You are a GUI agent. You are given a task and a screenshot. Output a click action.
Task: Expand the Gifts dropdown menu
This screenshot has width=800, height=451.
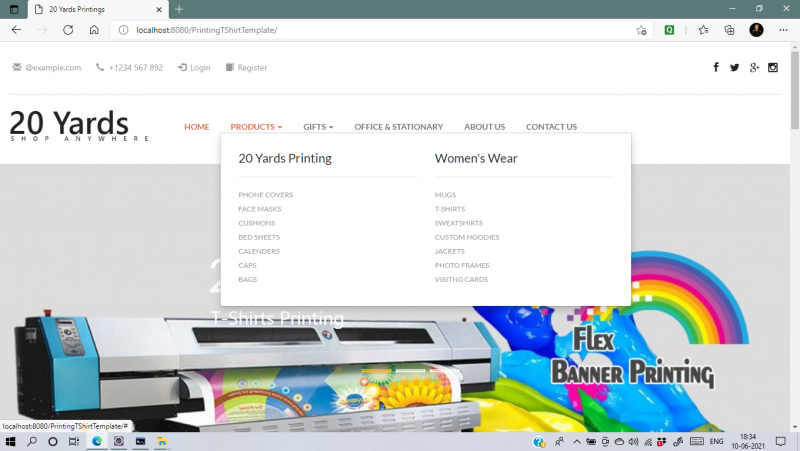point(318,127)
